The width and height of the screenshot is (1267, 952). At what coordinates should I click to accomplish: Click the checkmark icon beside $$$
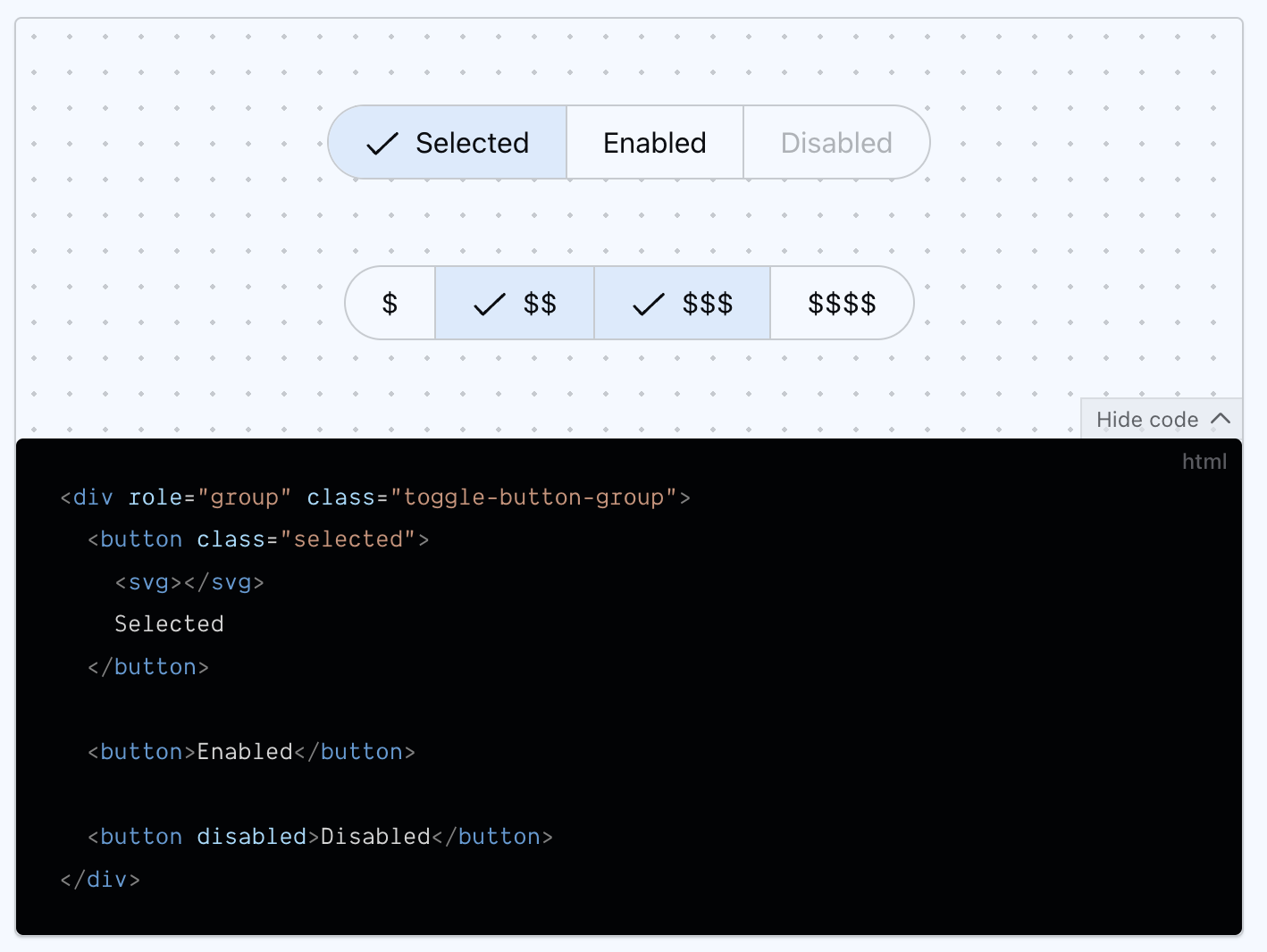[648, 305]
